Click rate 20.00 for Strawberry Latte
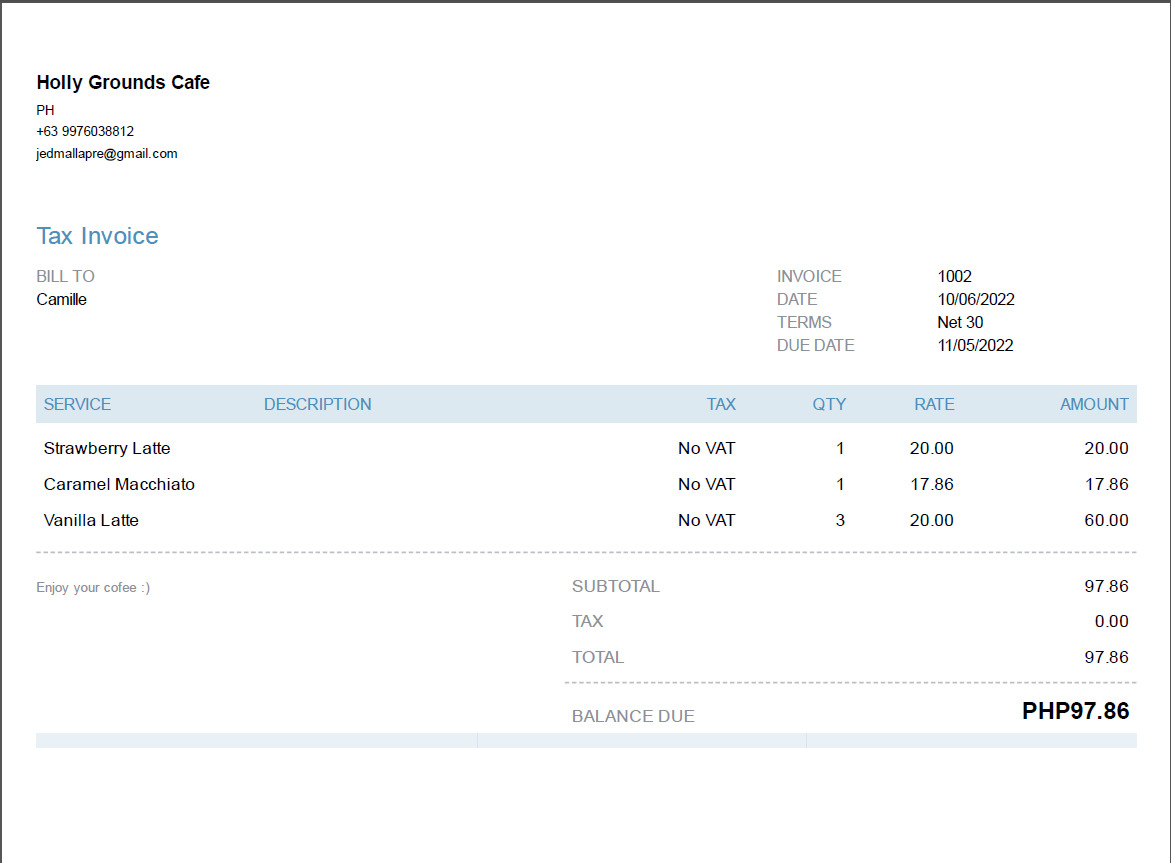 click(x=931, y=449)
